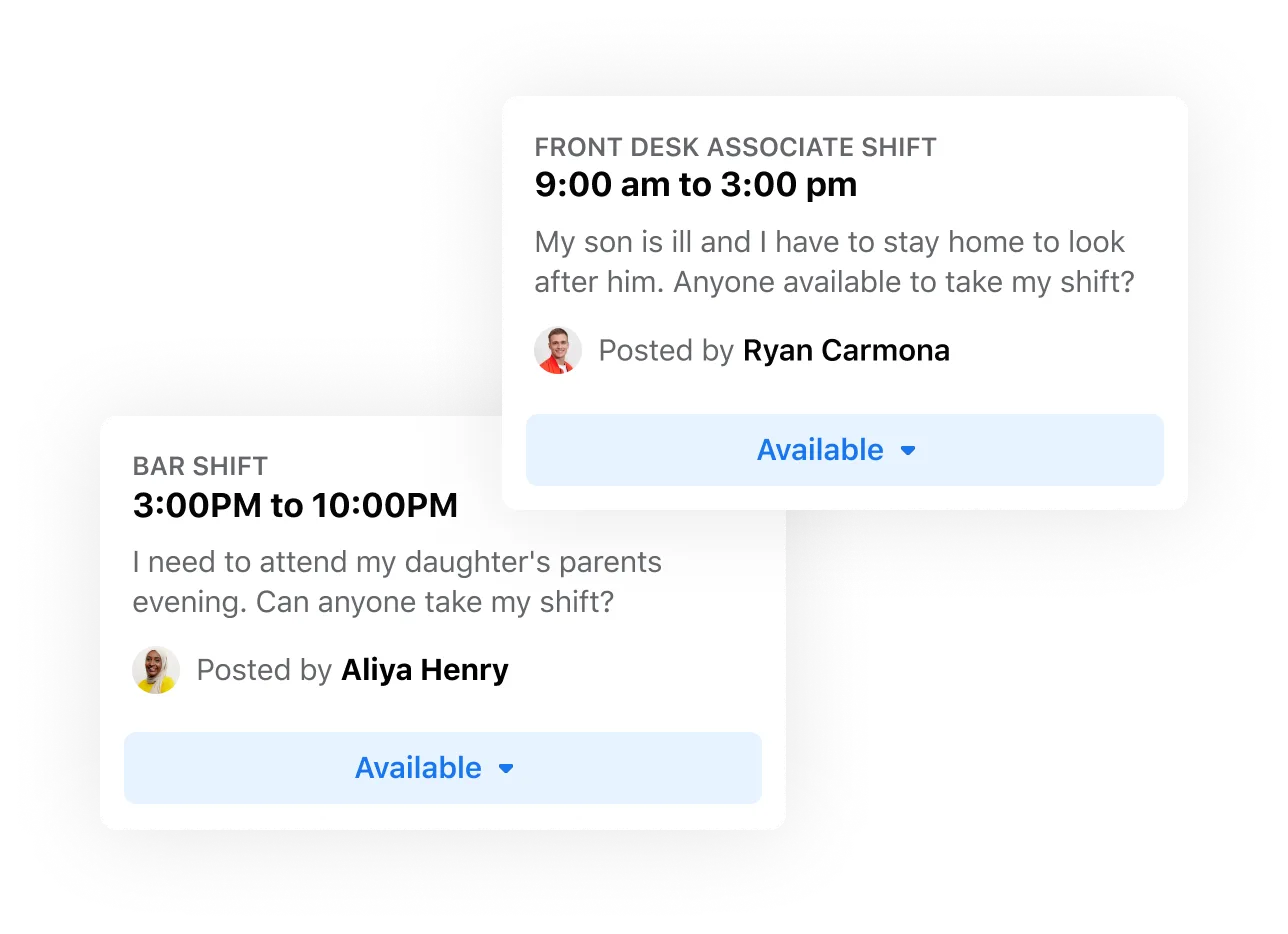Screen dimensions: 1288x934
Task: Click the 9:00 am to 3:00 pm time
Action: (x=695, y=185)
